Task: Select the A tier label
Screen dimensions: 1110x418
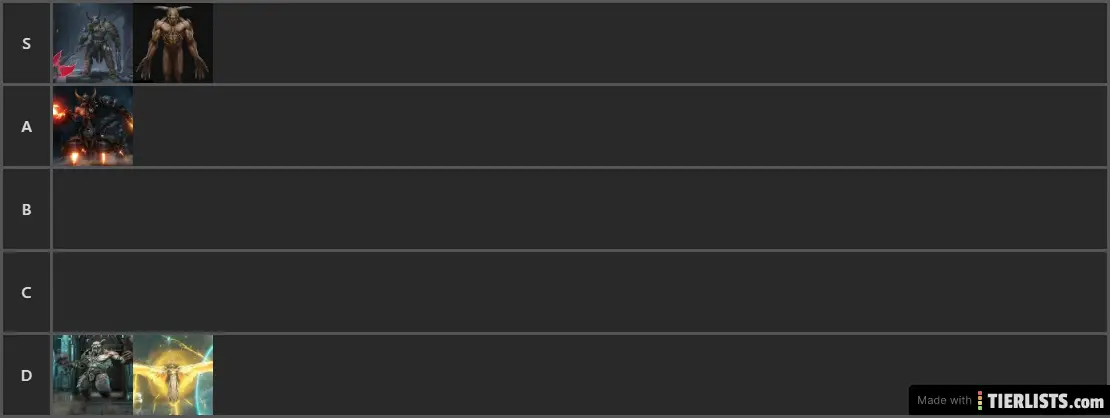Action: [26, 127]
